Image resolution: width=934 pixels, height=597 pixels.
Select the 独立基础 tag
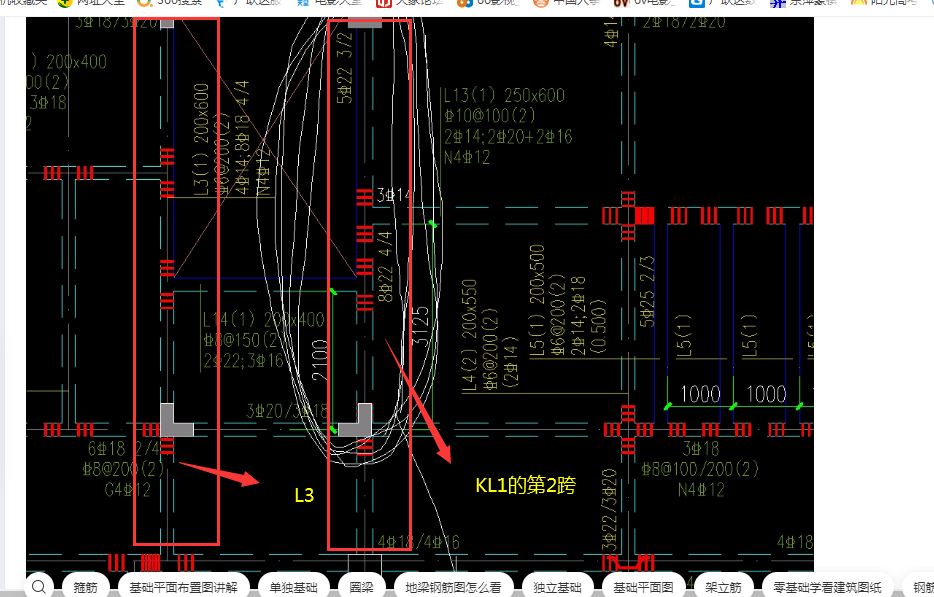pyautogui.click(x=558, y=587)
